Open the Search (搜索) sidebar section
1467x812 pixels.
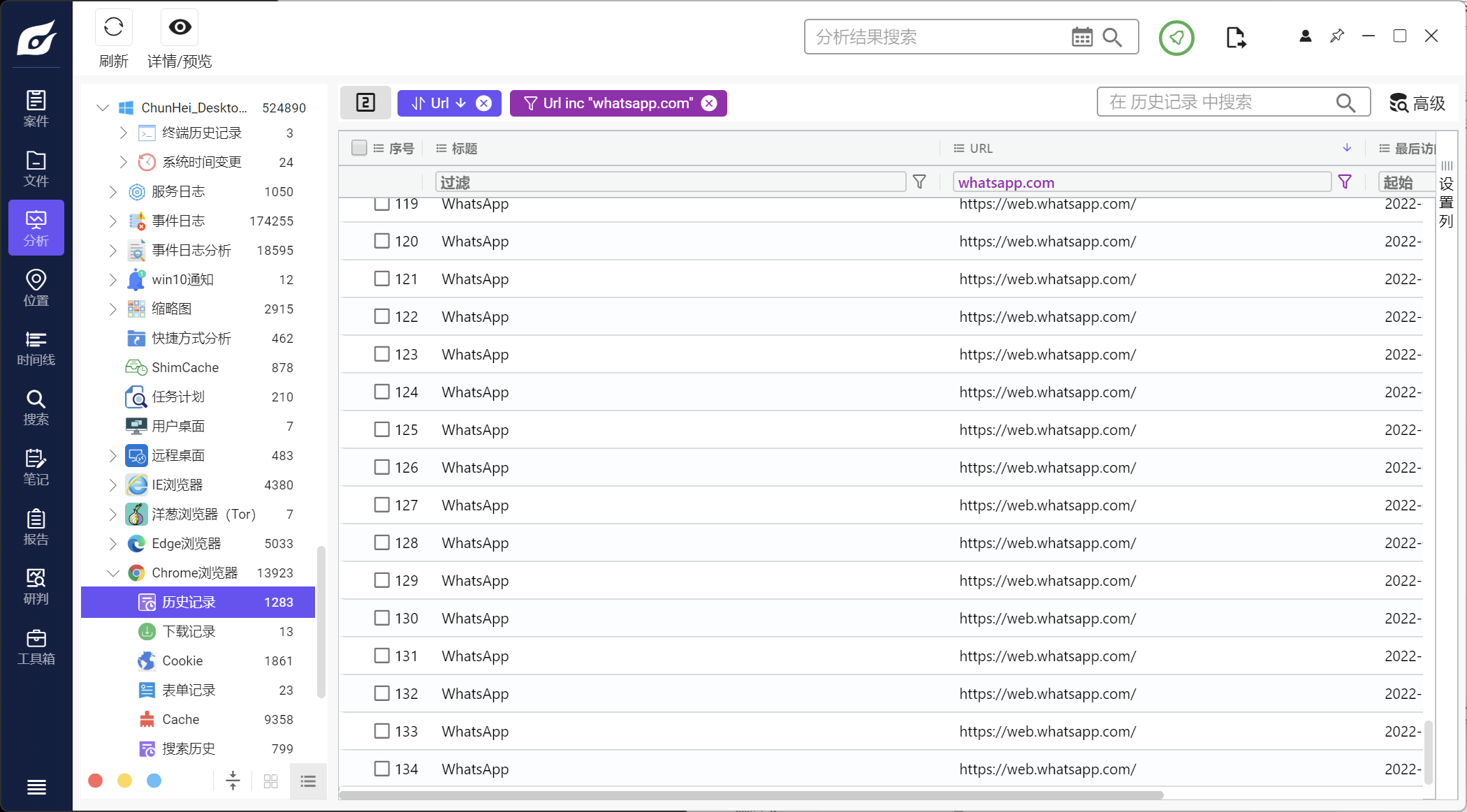coord(36,407)
